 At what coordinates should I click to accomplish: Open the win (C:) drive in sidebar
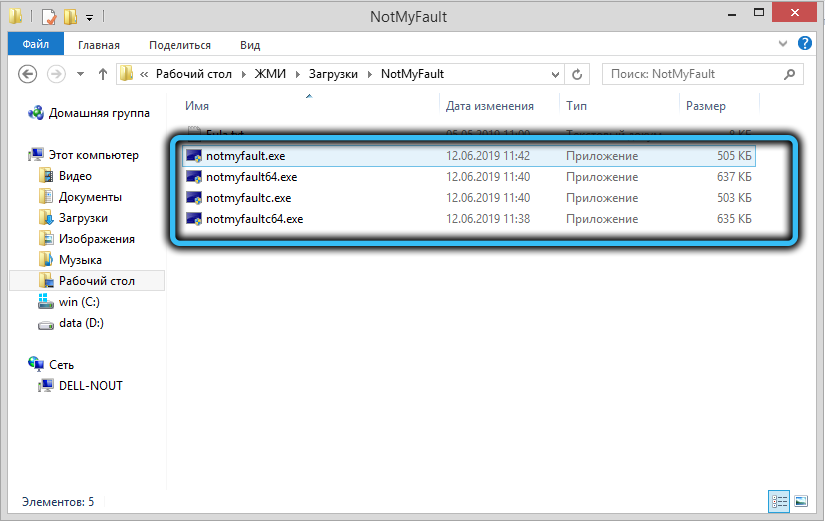tap(79, 302)
